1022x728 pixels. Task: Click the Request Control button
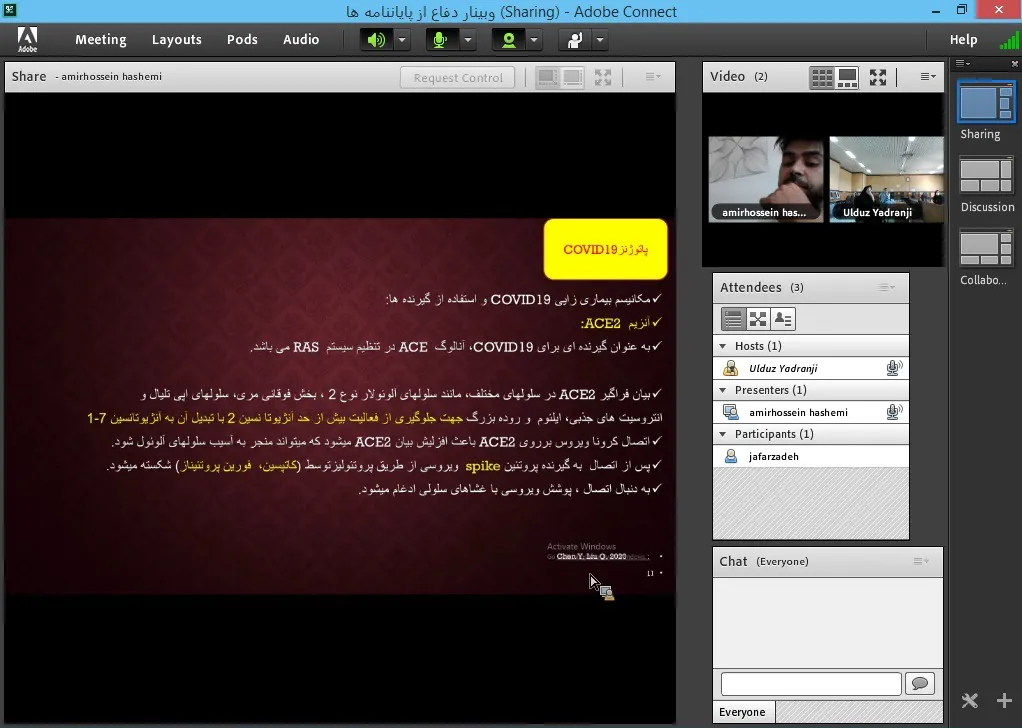[x=458, y=78]
